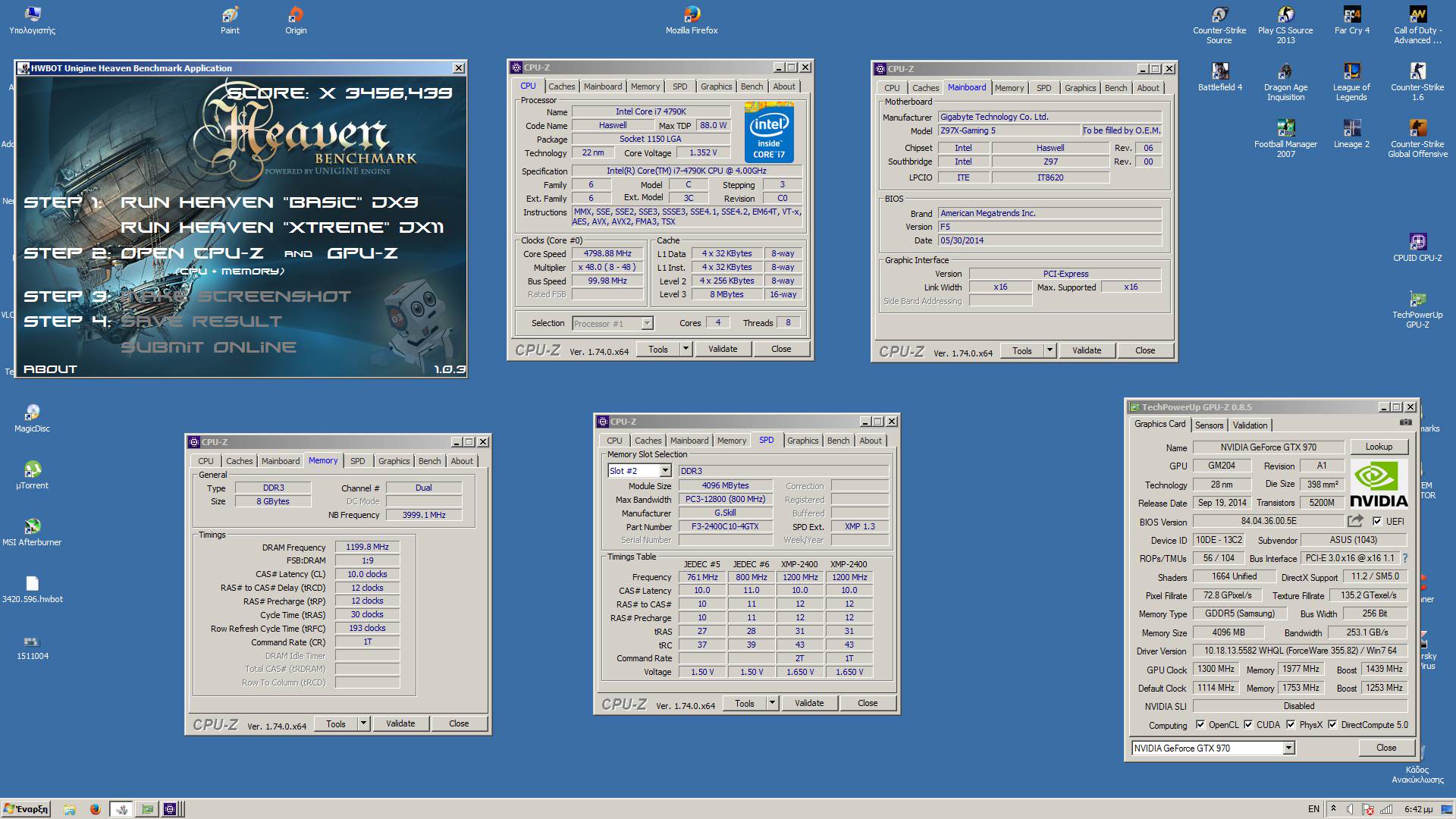Open Counter-Strike 1.6 desktop shortcut
The image size is (1456, 819).
(x=1417, y=82)
